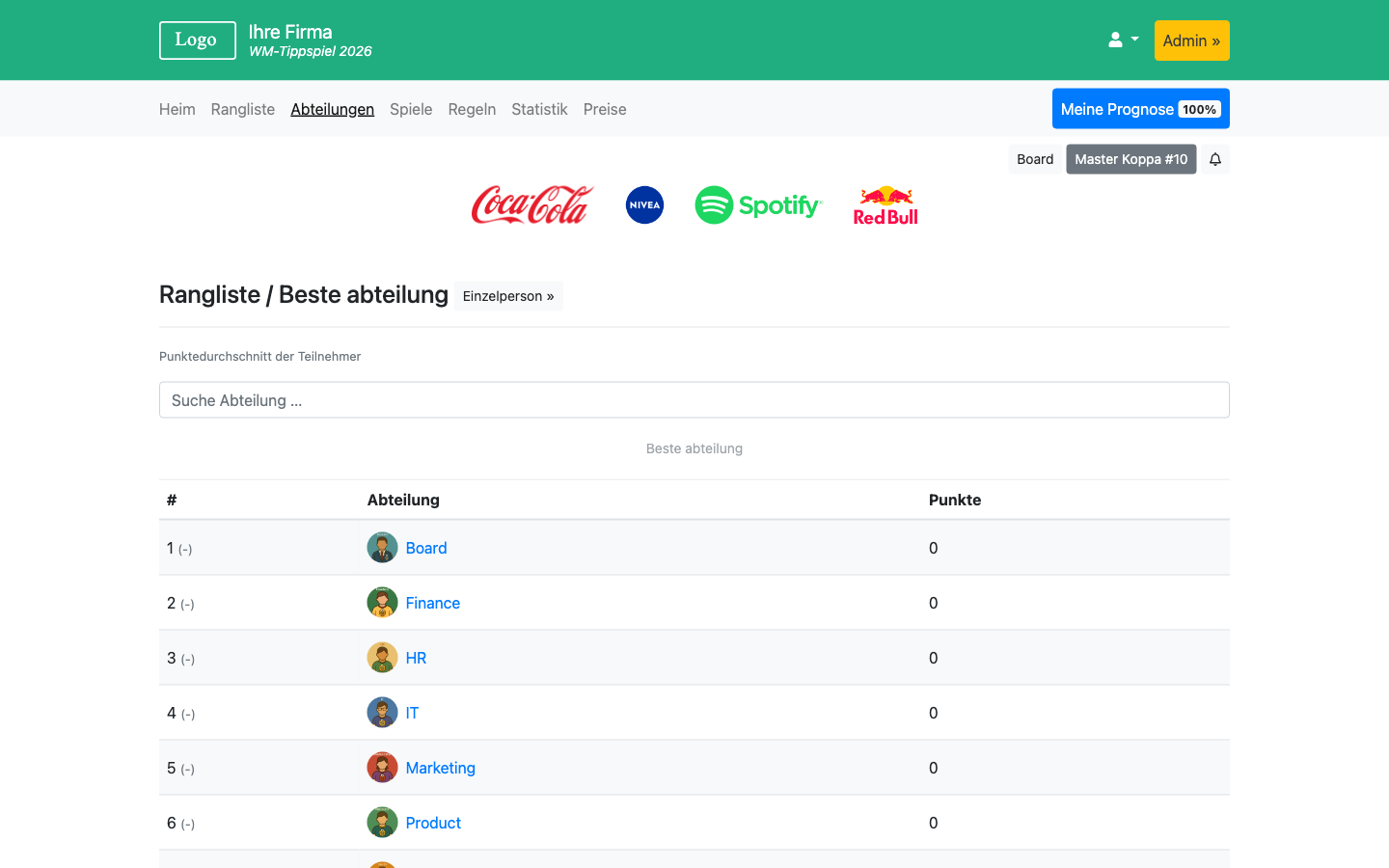This screenshot has height=868, width=1389.
Task: Open the Product department link
Action: pyautogui.click(x=433, y=823)
